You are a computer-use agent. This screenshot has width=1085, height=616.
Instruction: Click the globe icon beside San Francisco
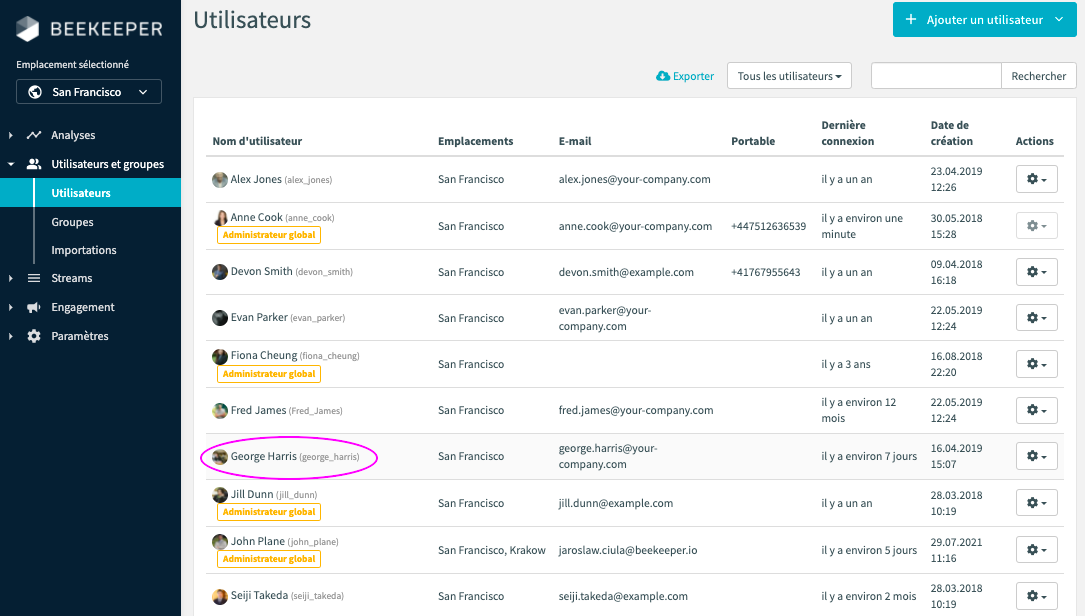tap(35, 92)
